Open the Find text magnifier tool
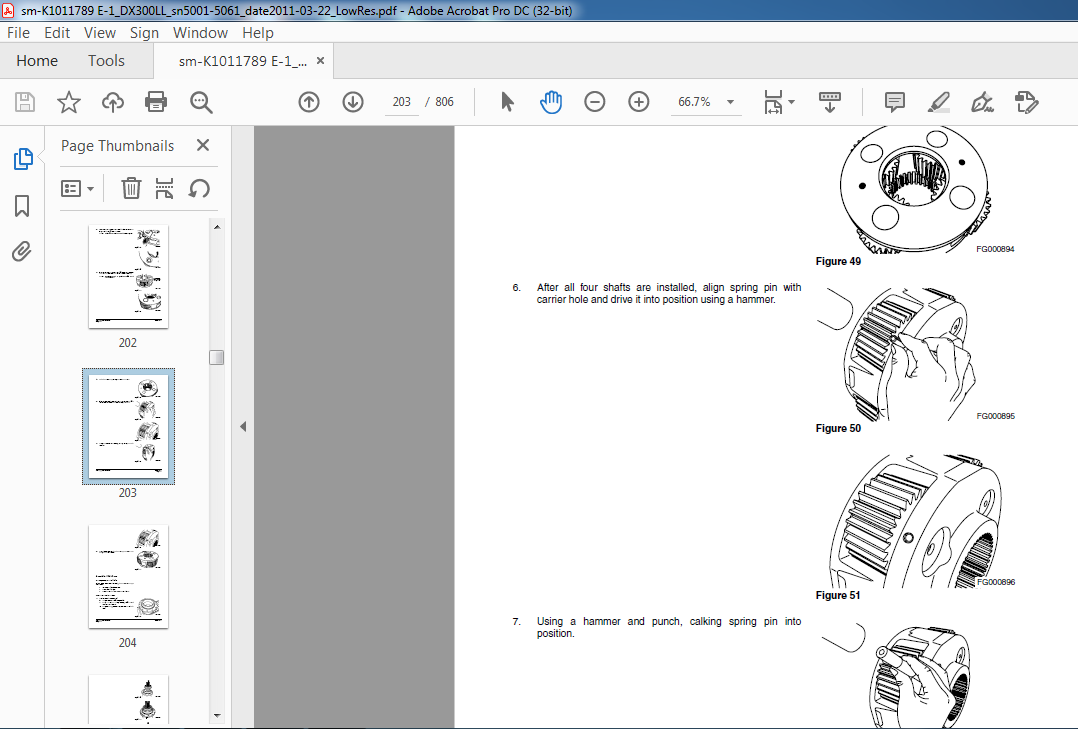 (x=201, y=102)
